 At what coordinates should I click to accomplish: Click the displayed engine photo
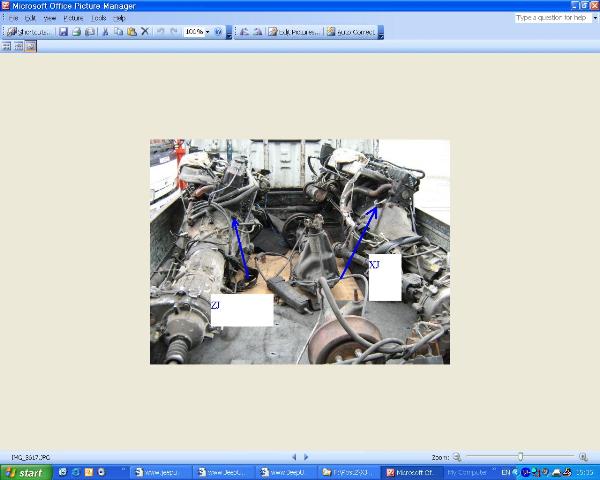(300, 251)
